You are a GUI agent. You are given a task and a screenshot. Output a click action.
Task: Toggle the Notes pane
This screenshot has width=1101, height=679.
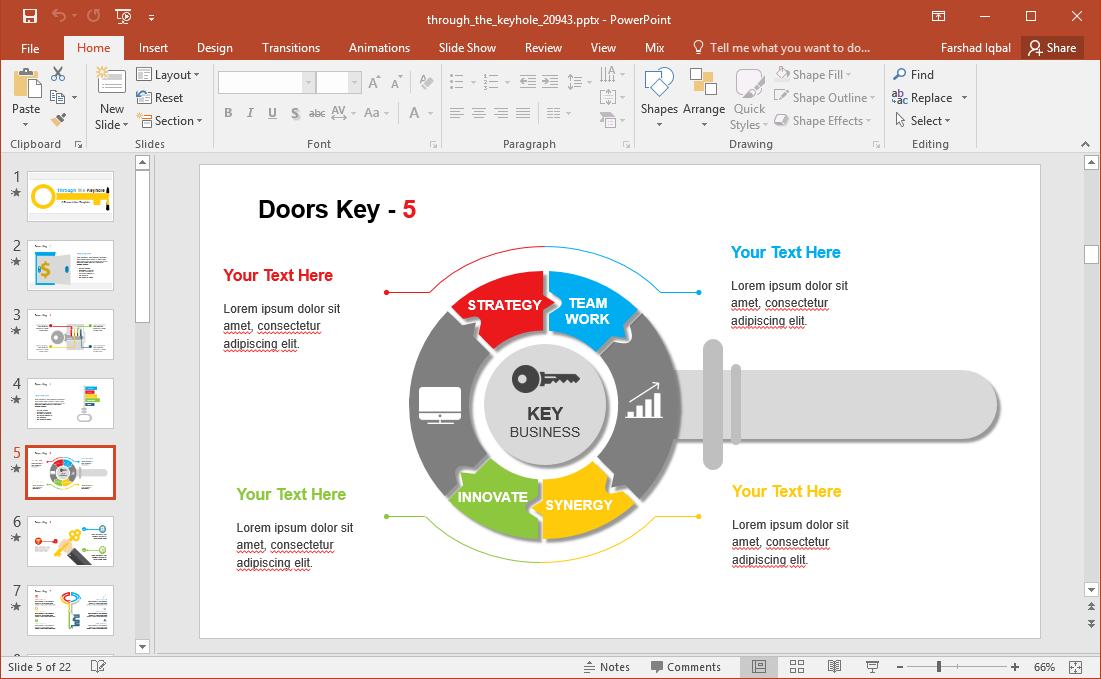coord(606,667)
